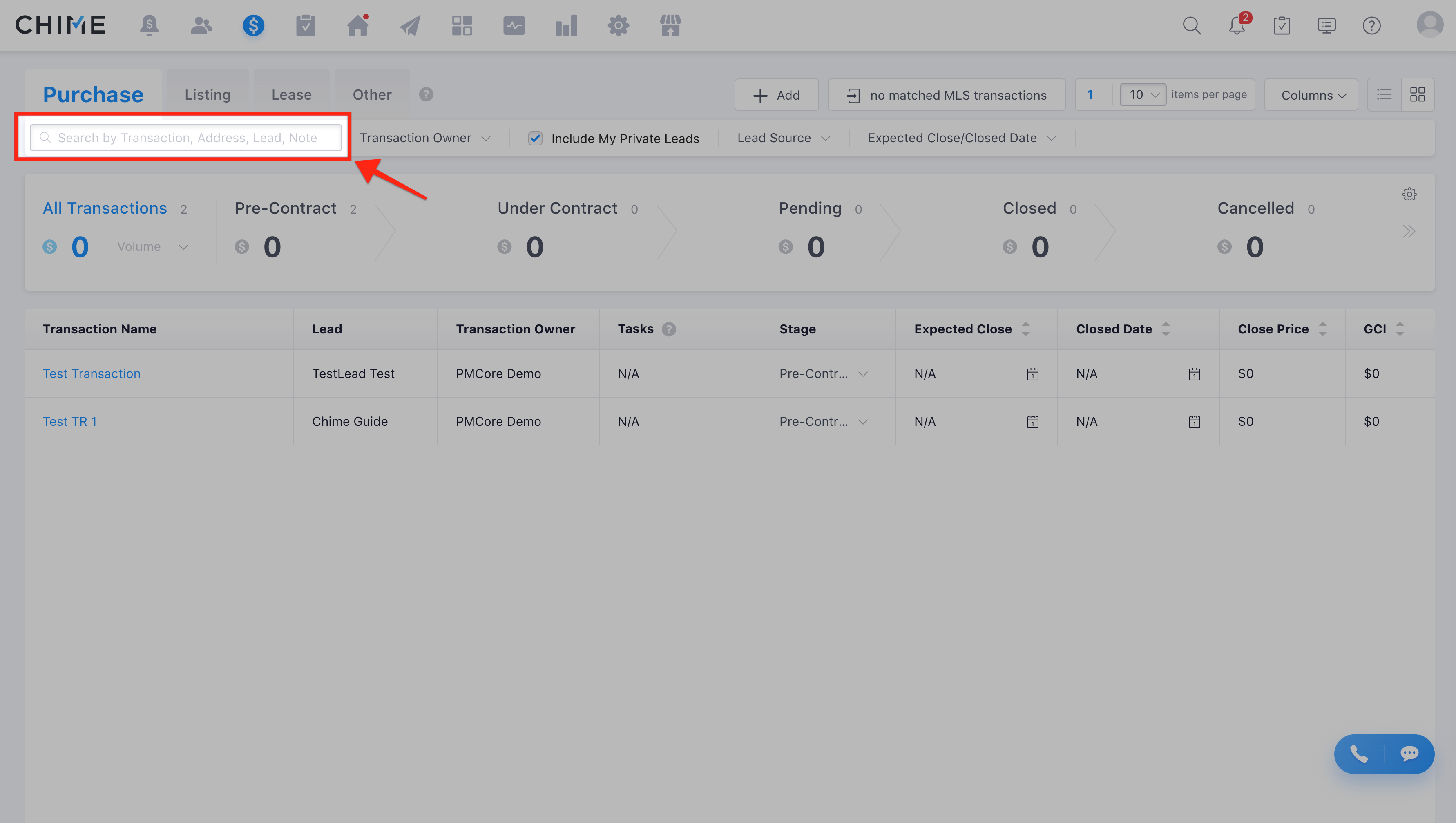The width and height of the screenshot is (1456, 823).
Task: Click the chat bubble floating button
Action: [x=1410, y=754]
